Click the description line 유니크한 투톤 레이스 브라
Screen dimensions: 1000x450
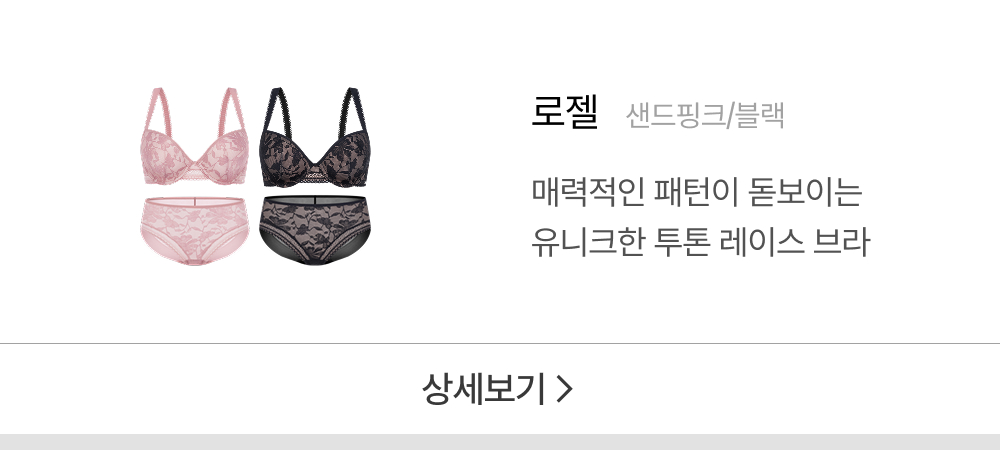pyautogui.click(x=700, y=243)
